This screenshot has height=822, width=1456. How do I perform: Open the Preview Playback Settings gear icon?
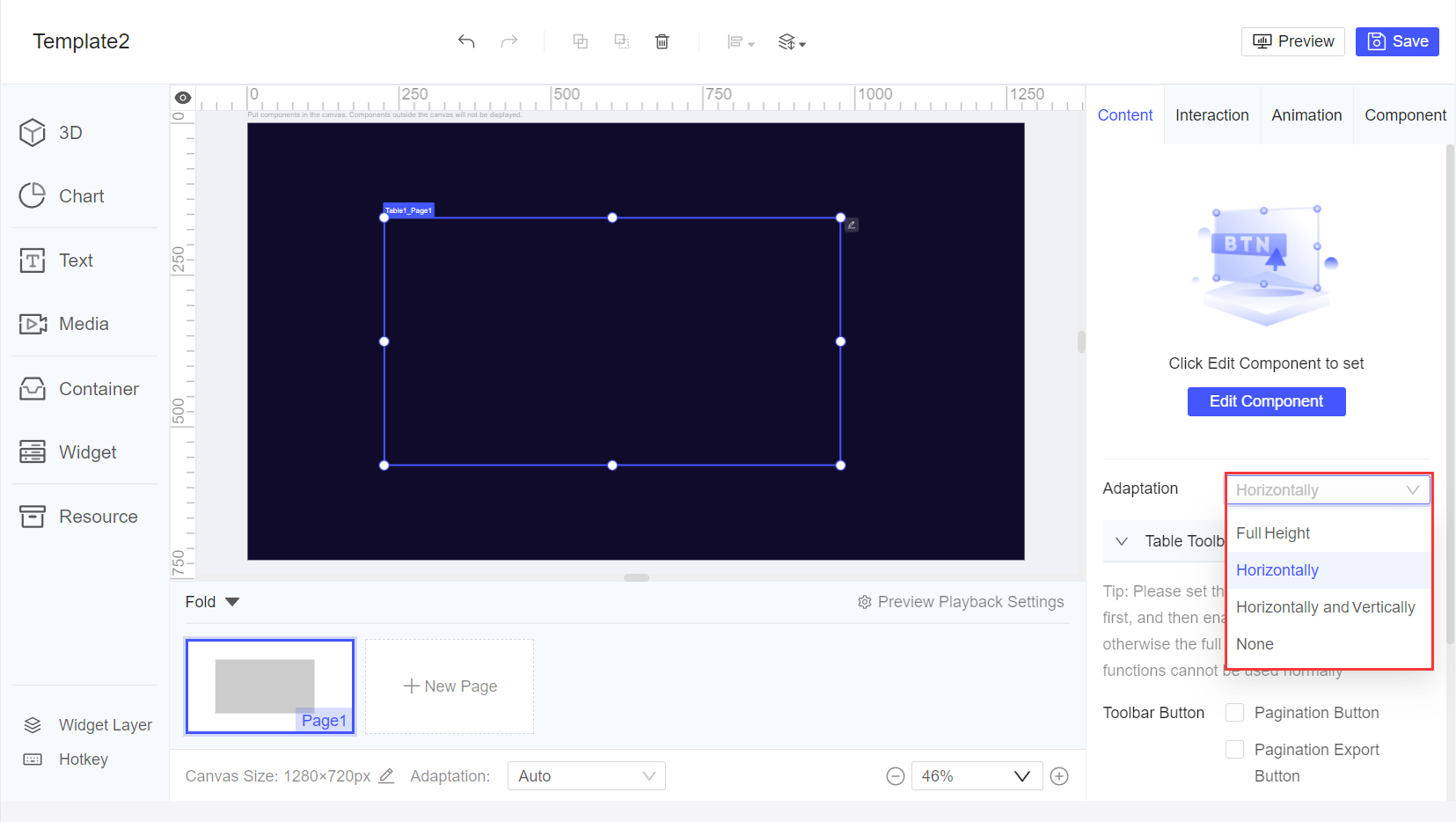[x=865, y=602]
